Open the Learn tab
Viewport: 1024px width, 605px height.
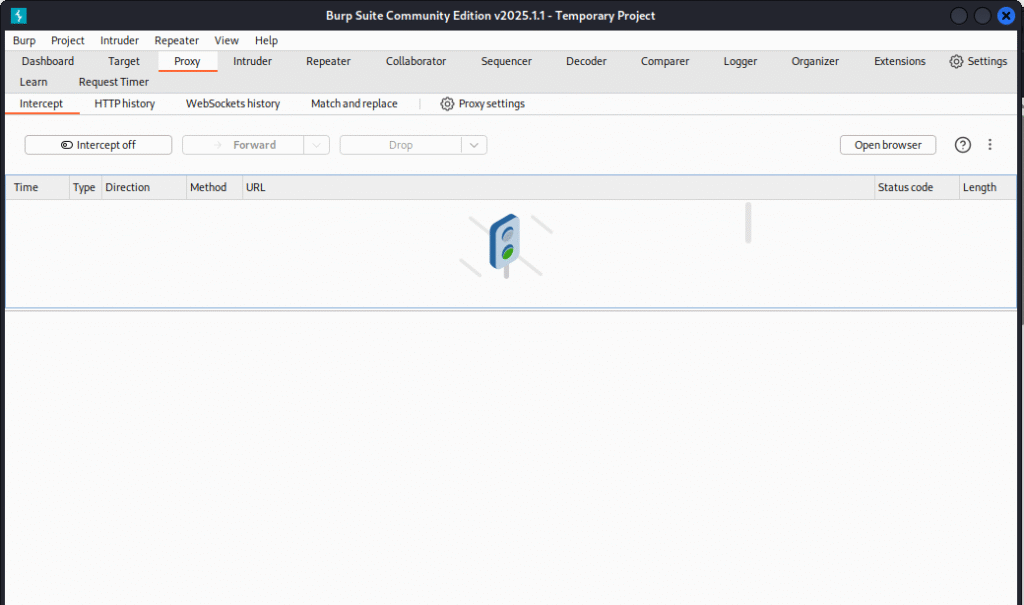[x=33, y=82]
